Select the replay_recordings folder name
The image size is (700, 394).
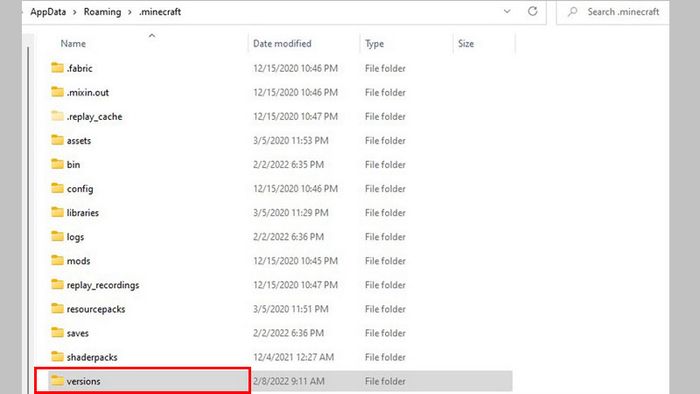(103, 285)
